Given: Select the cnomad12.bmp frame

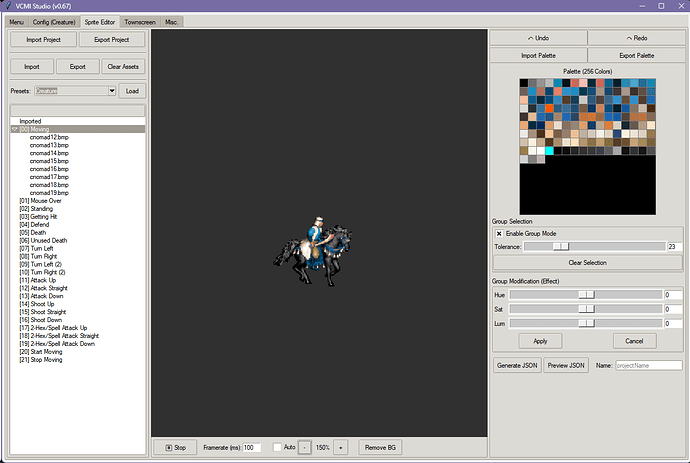Looking at the screenshot, I should pos(49,137).
